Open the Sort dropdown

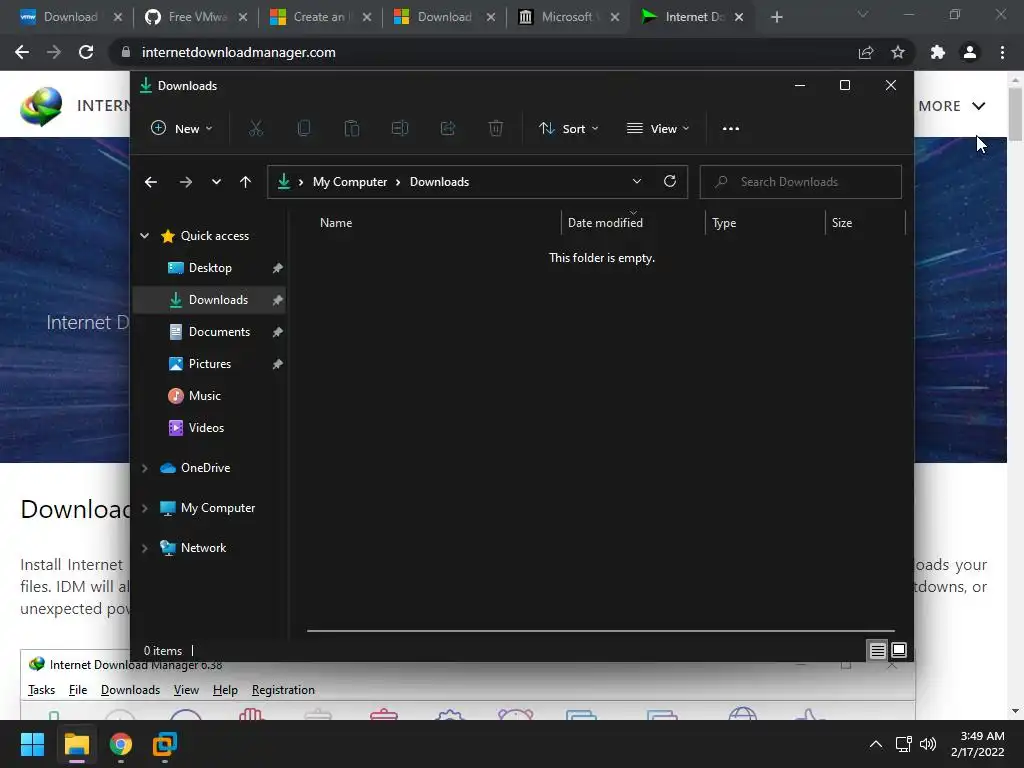click(568, 129)
